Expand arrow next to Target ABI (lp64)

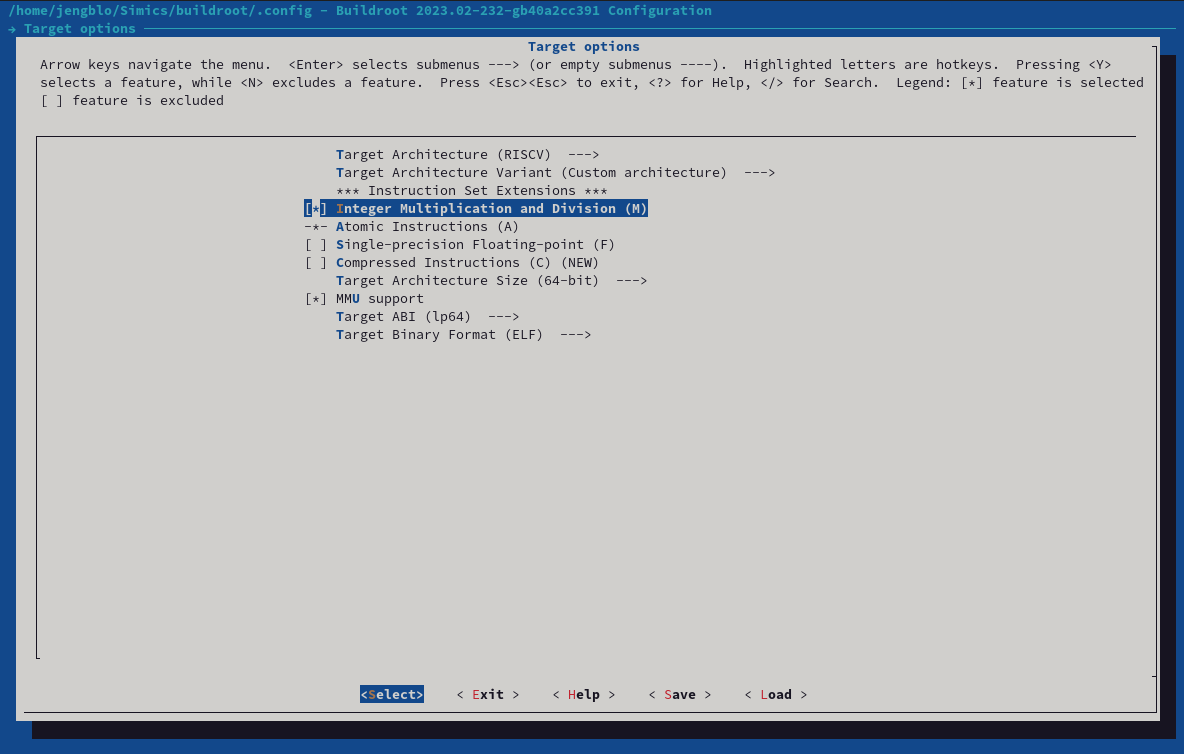coord(503,317)
